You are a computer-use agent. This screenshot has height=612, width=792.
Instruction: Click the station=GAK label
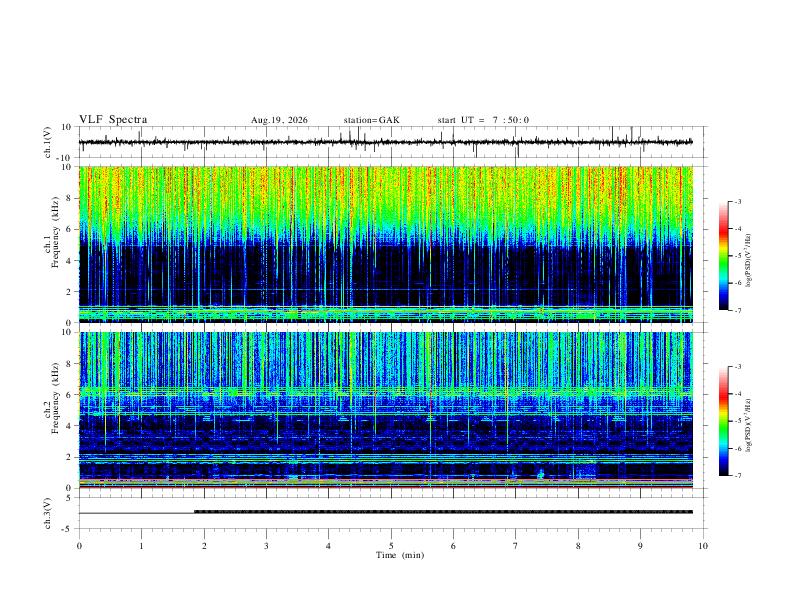pyautogui.click(x=371, y=120)
